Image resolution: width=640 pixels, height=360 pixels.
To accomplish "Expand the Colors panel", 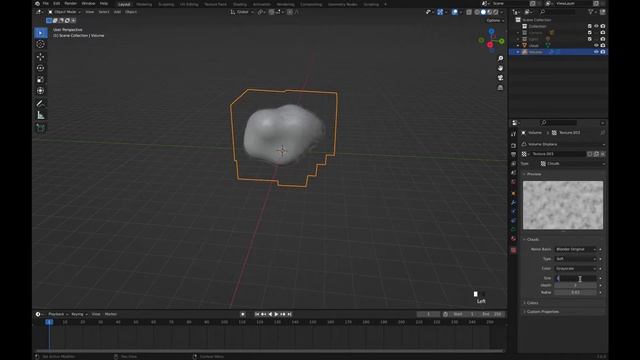I will 532,303.
